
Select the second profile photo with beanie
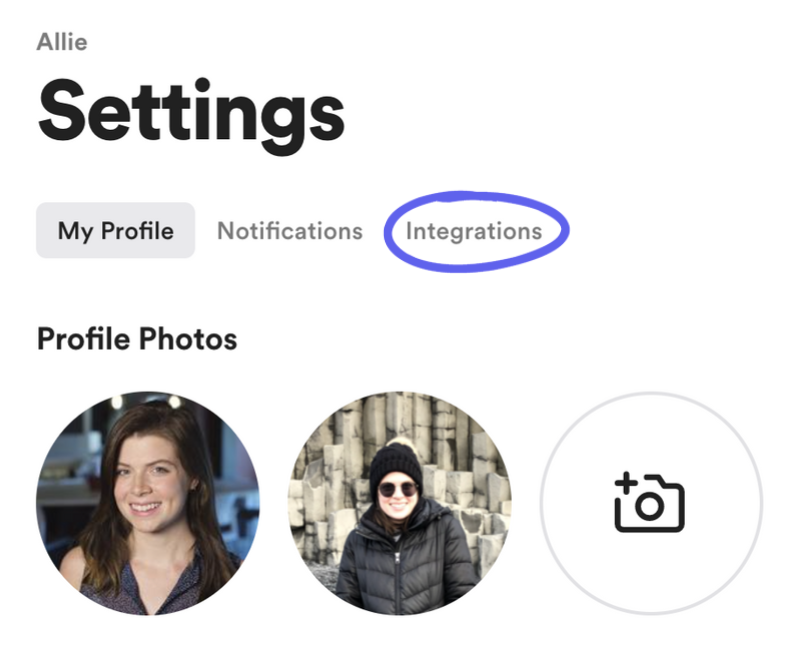[x=399, y=503]
